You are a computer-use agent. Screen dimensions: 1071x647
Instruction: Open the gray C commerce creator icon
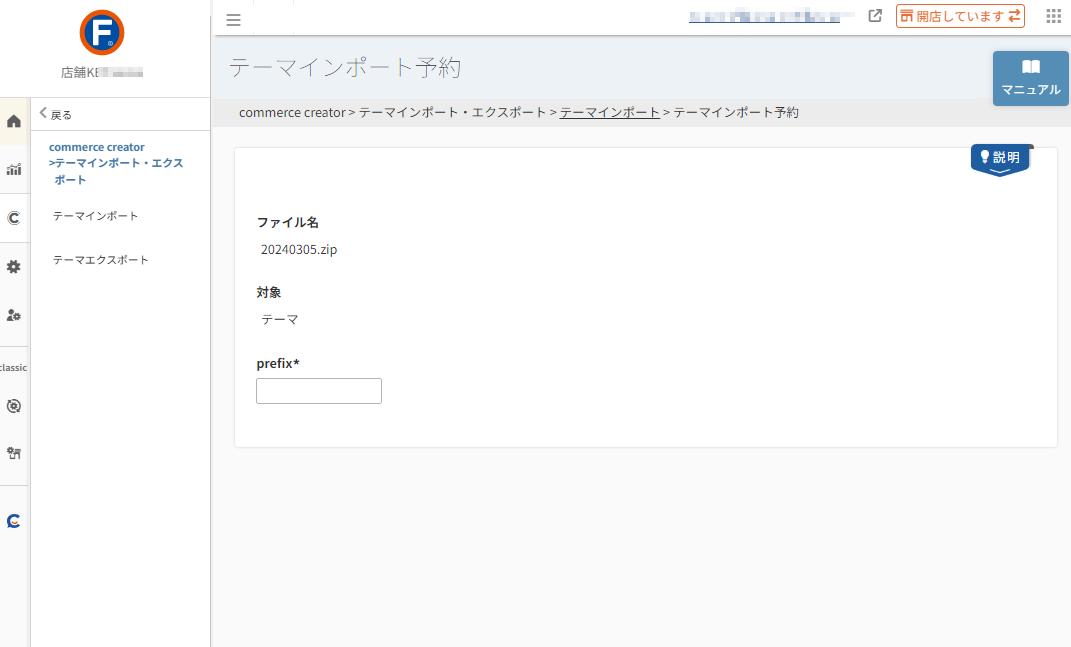coord(14,218)
